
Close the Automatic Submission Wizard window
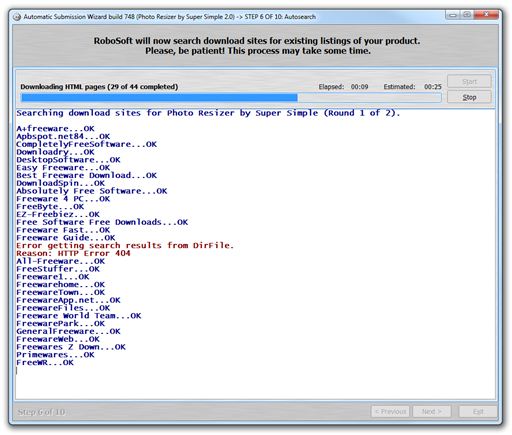tap(486, 14)
